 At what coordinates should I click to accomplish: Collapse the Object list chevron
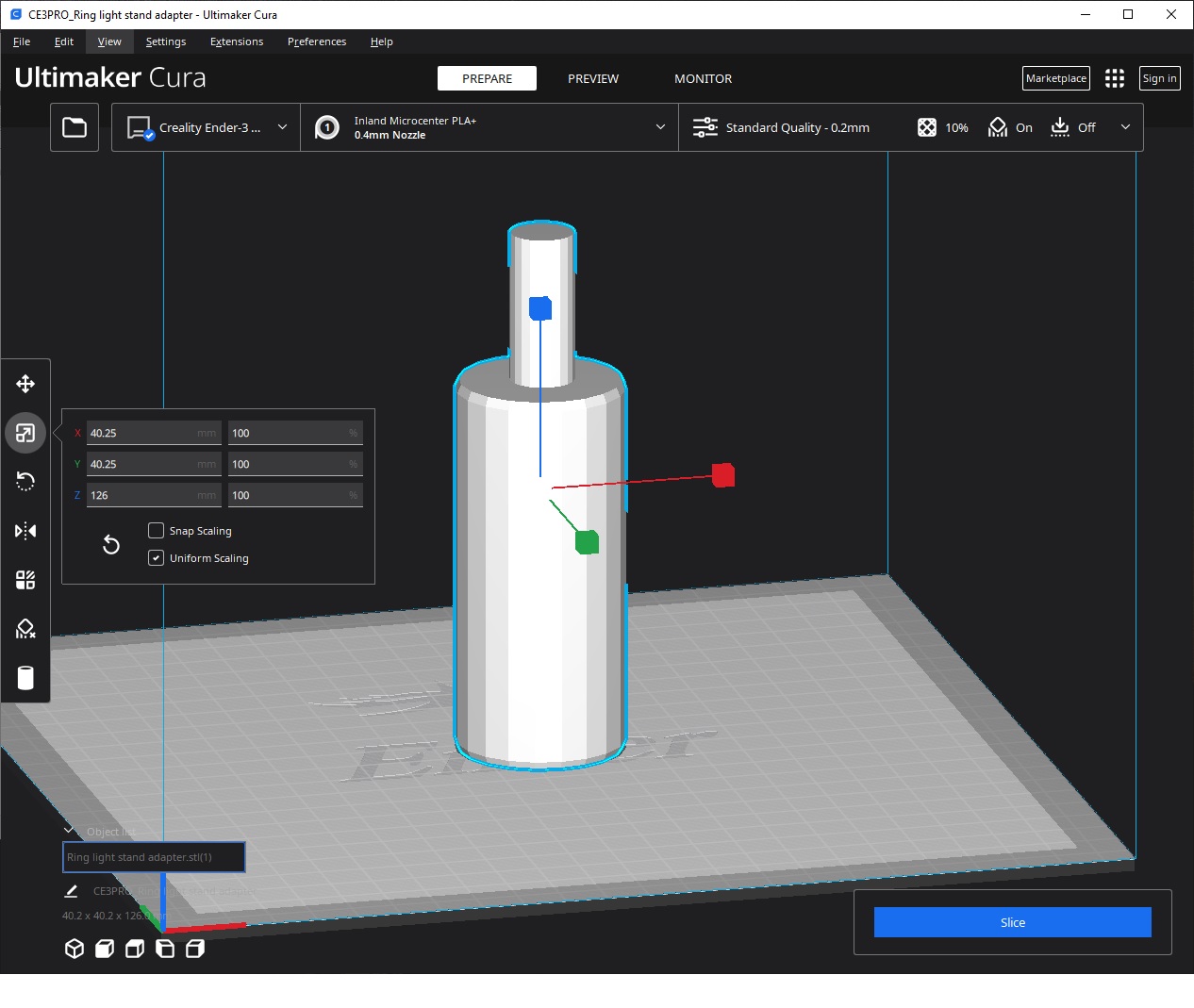tap(69, 831)
